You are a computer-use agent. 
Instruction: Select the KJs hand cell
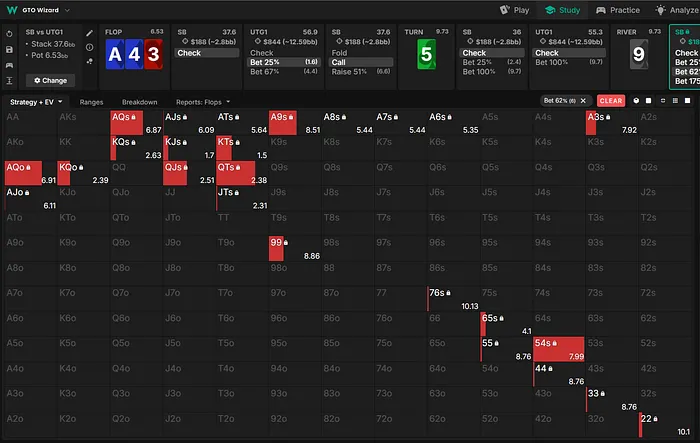[189, 148]
